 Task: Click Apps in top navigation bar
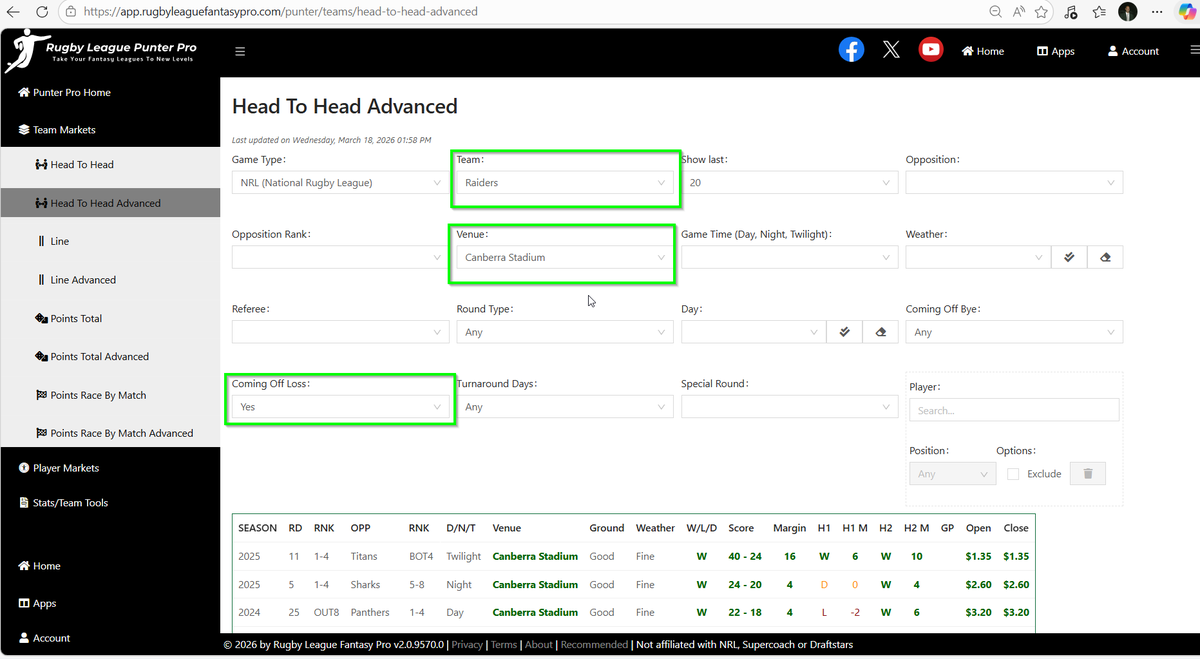click(x=1055, y=51)
